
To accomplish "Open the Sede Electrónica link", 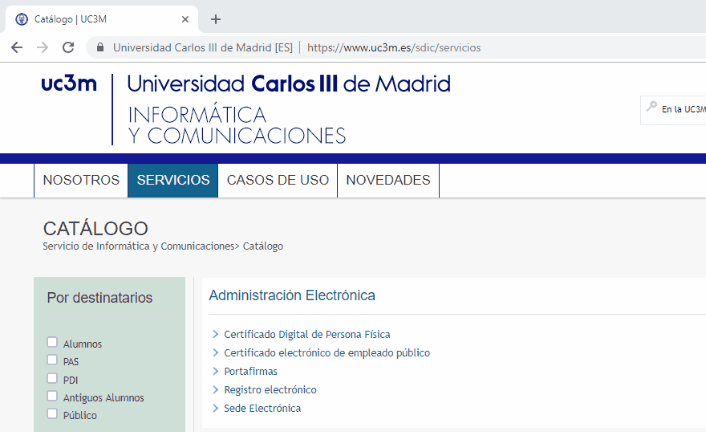I will click(x=262, y=408).
